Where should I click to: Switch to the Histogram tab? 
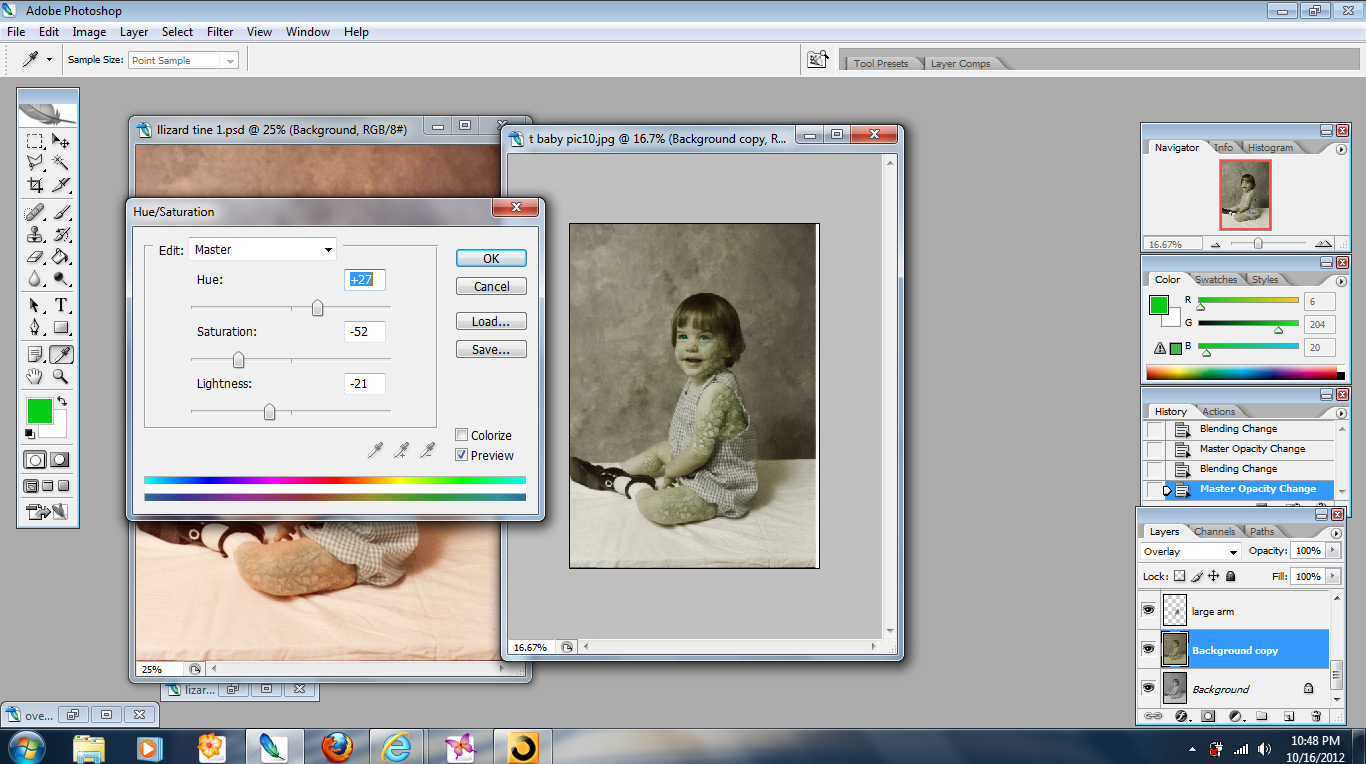(1270, 148)
